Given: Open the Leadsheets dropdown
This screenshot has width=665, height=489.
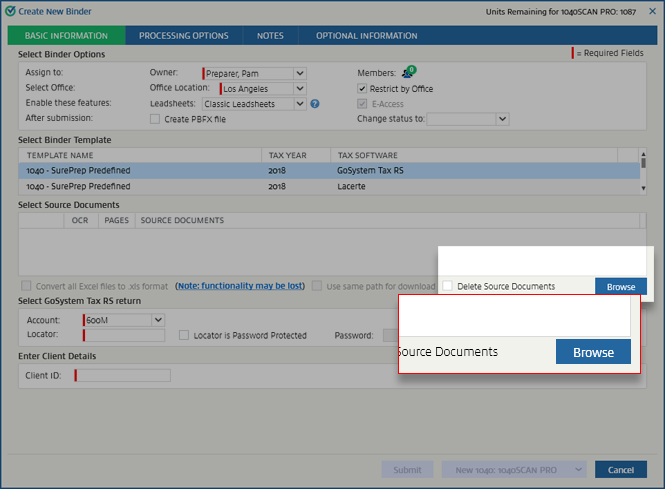Looking at the screenshot, I should 299,103.
